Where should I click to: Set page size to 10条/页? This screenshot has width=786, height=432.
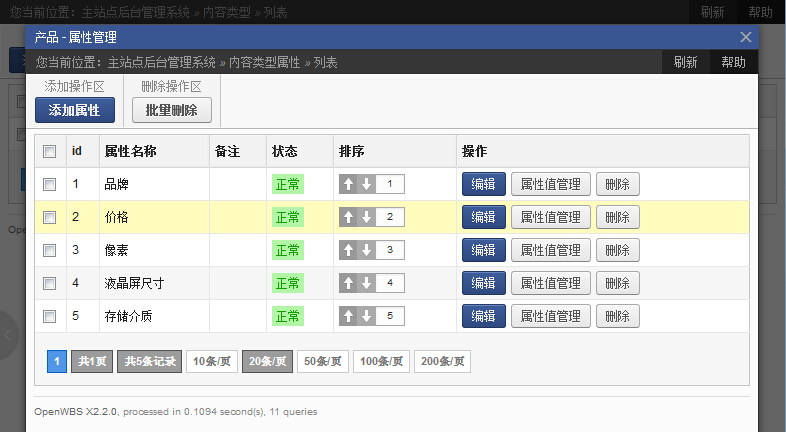pyautogui.click(x=211, y=361)
